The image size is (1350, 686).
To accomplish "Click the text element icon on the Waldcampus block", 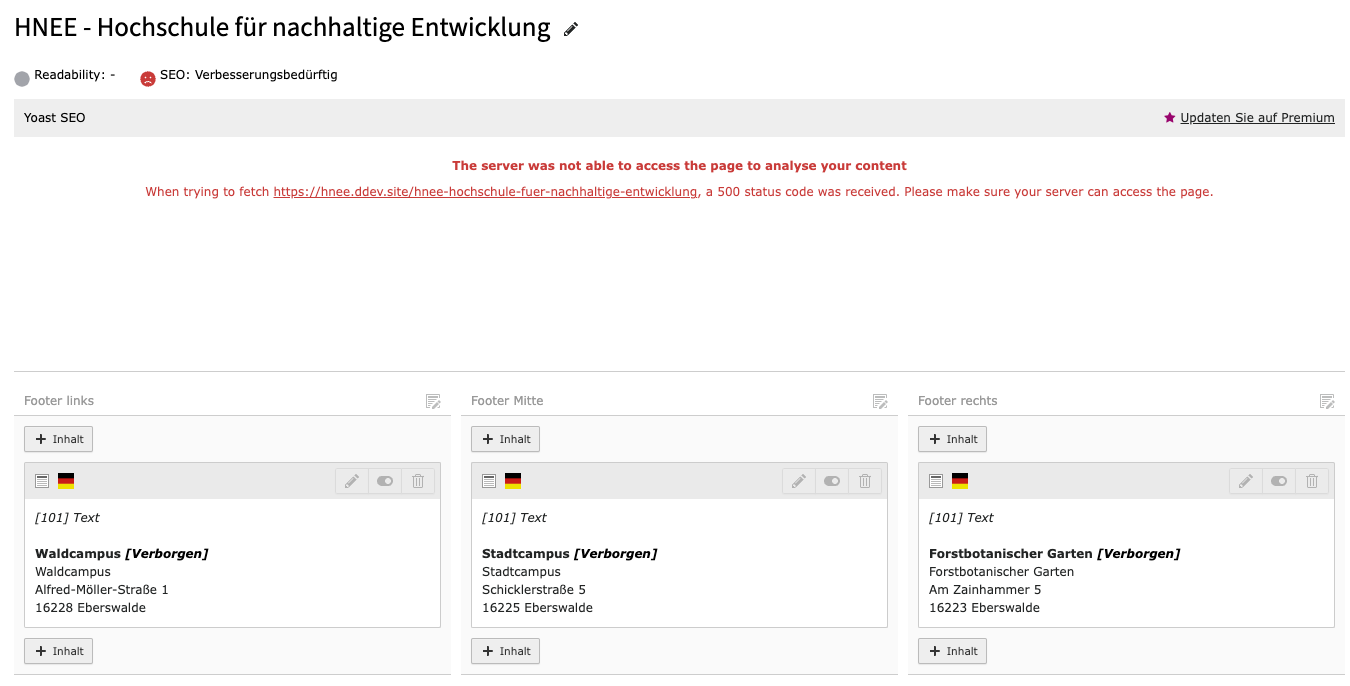I will coord(41,480).
